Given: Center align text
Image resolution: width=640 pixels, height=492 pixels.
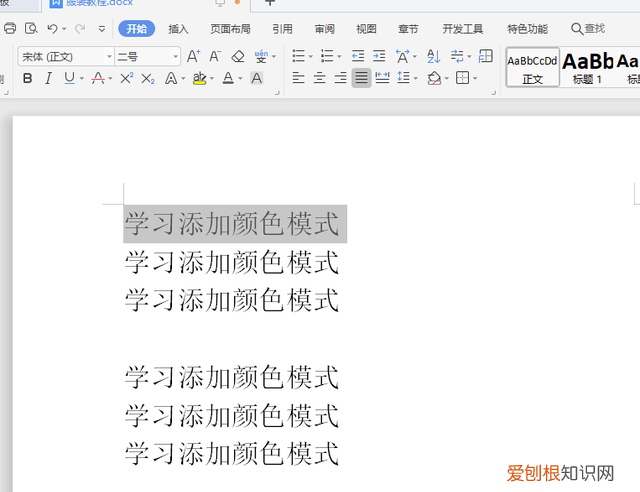Looking at the screenshot, I should tap(320, 78).
